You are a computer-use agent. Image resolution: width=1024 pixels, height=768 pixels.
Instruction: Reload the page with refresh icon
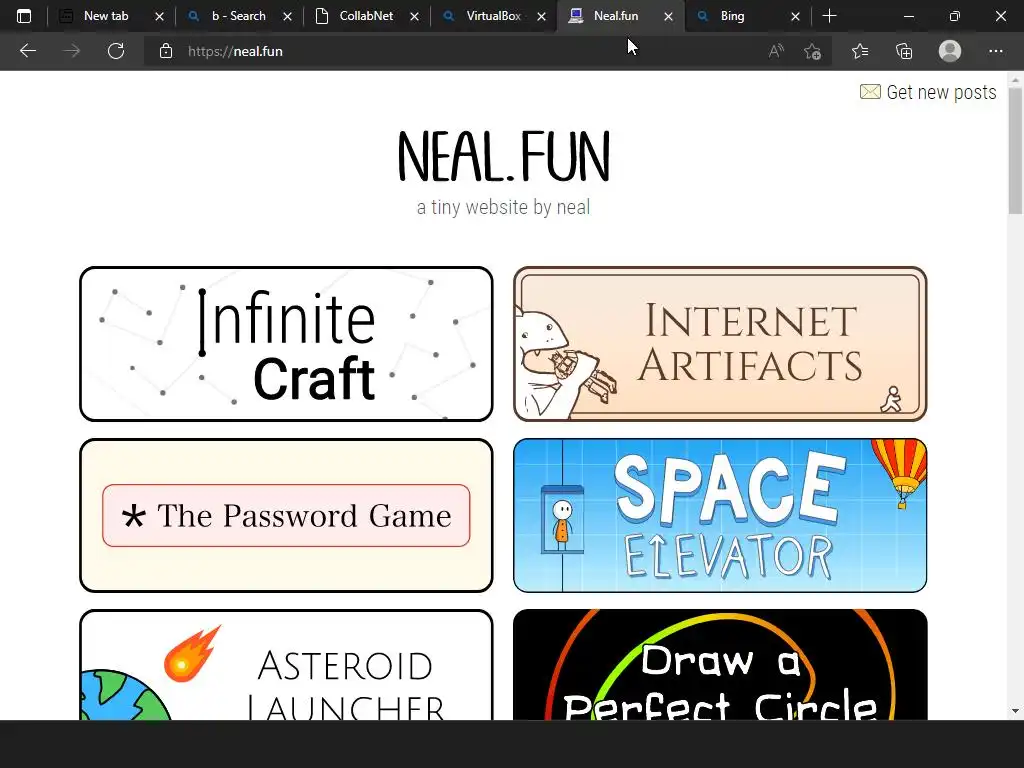click(116, 51)
